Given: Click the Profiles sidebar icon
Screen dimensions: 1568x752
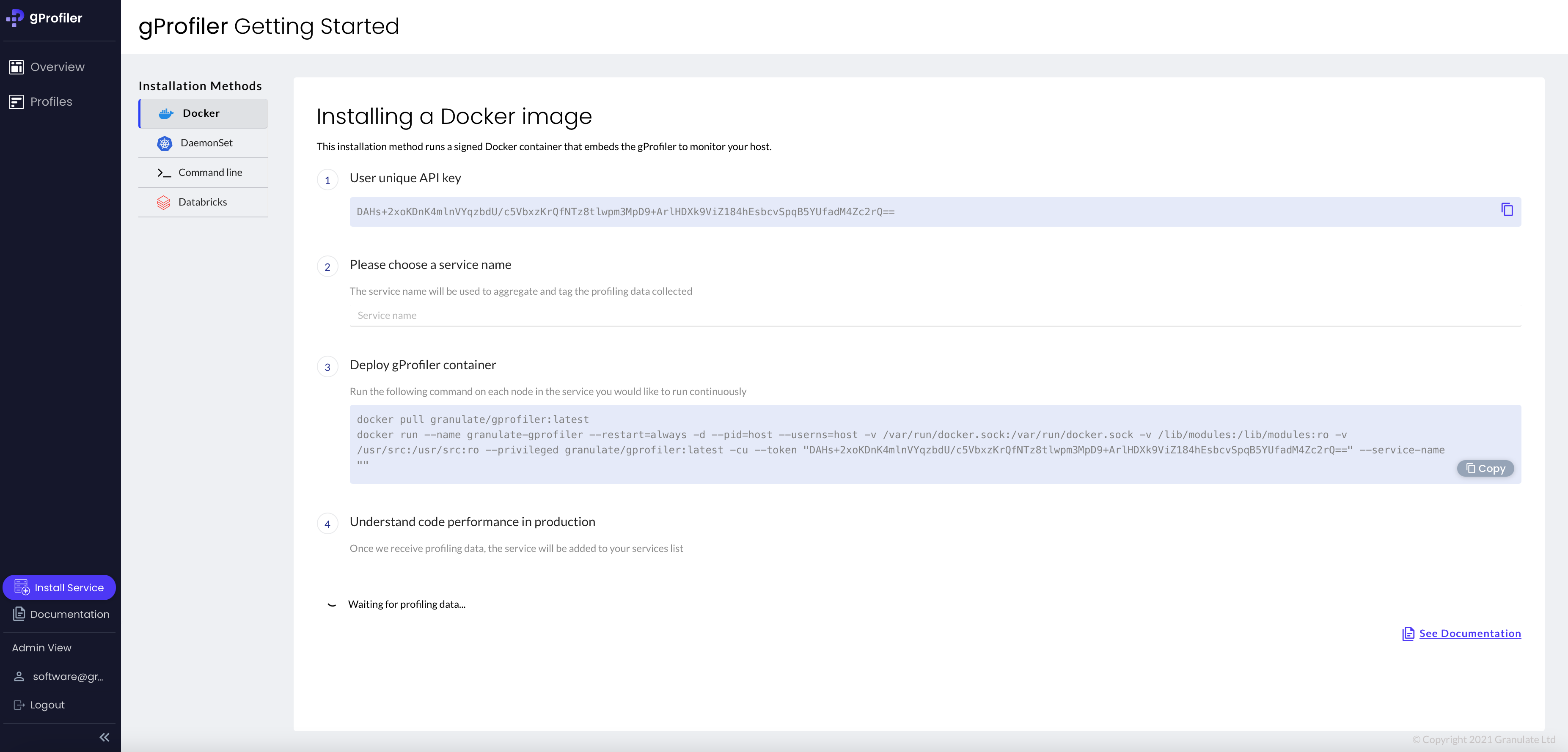Looking at the screenshot, I should point(17,102).
